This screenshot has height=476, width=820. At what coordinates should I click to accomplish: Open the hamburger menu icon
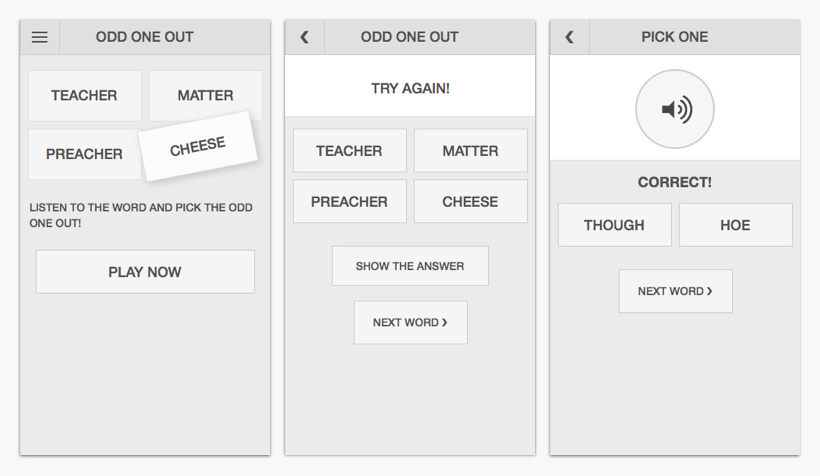pos(40,37)
